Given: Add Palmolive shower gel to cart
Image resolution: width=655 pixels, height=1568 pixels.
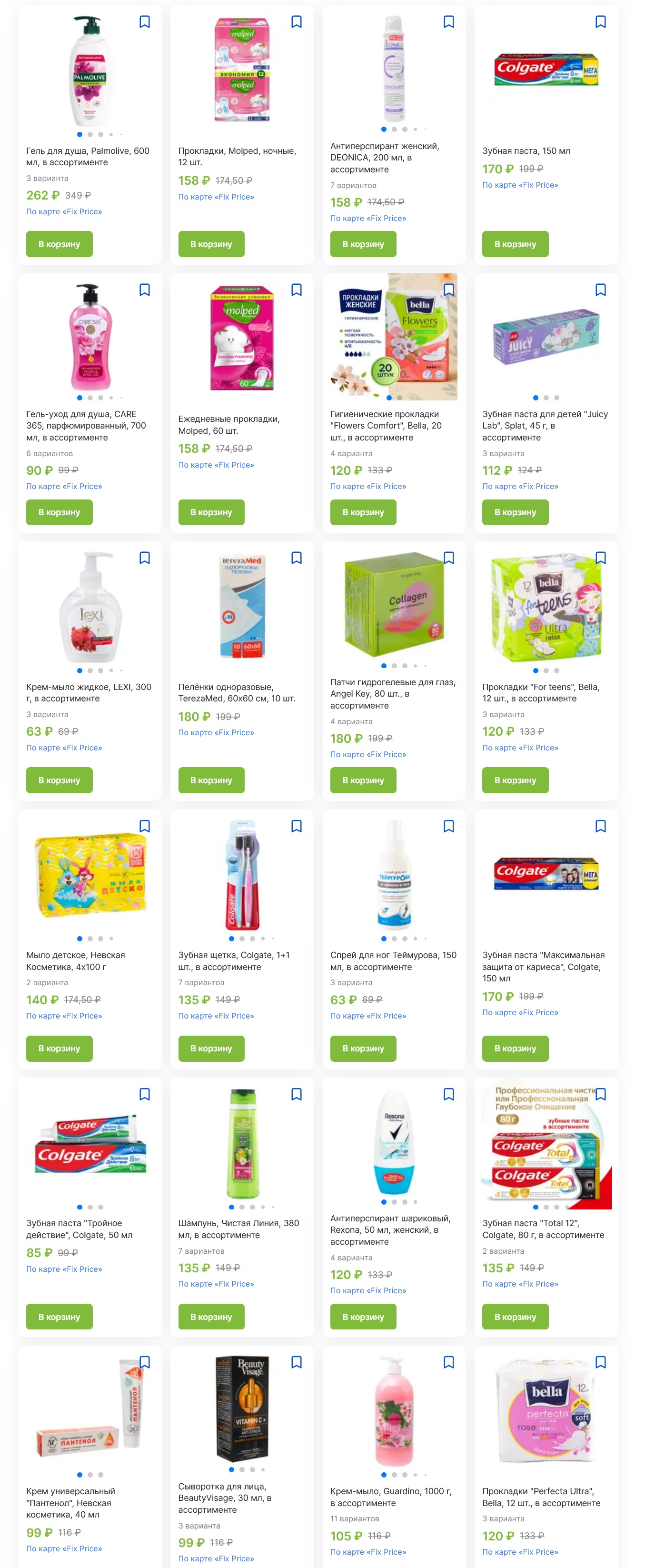Looking at the screenshot, I should coord(59,244).
